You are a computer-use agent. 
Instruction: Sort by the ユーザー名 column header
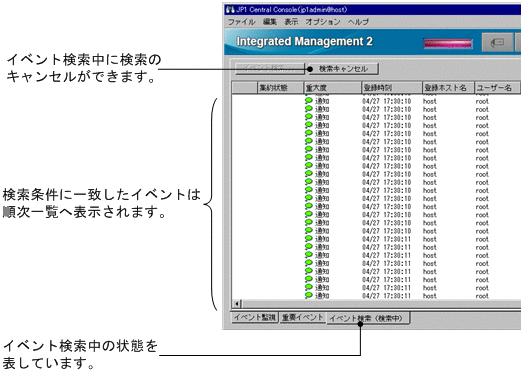point(497,88)
